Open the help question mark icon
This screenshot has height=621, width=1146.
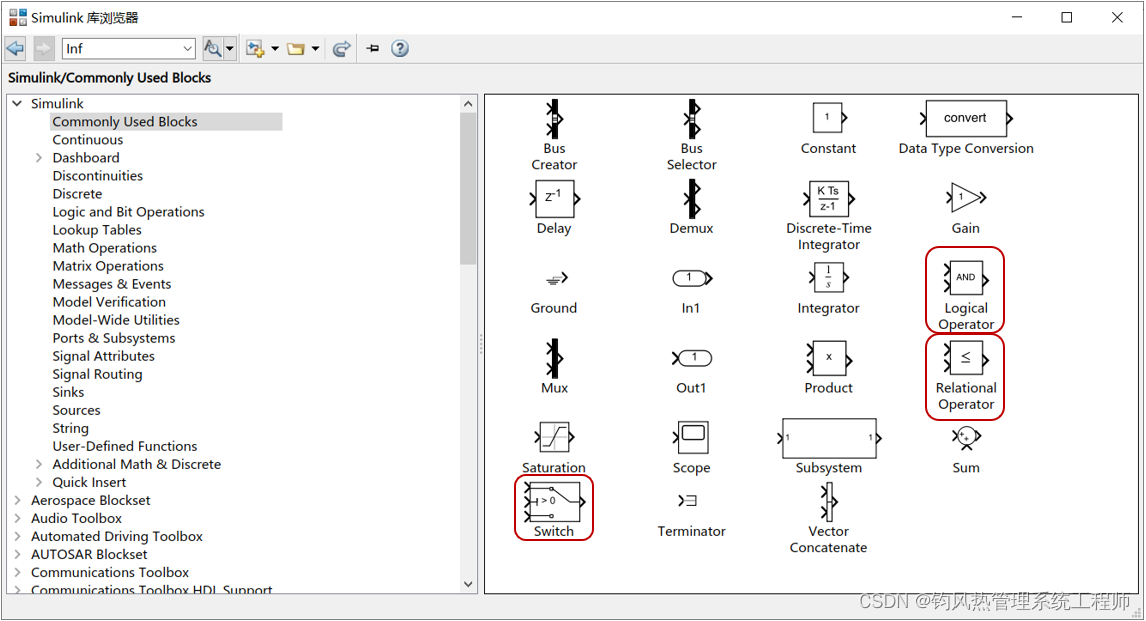(400, 49)
